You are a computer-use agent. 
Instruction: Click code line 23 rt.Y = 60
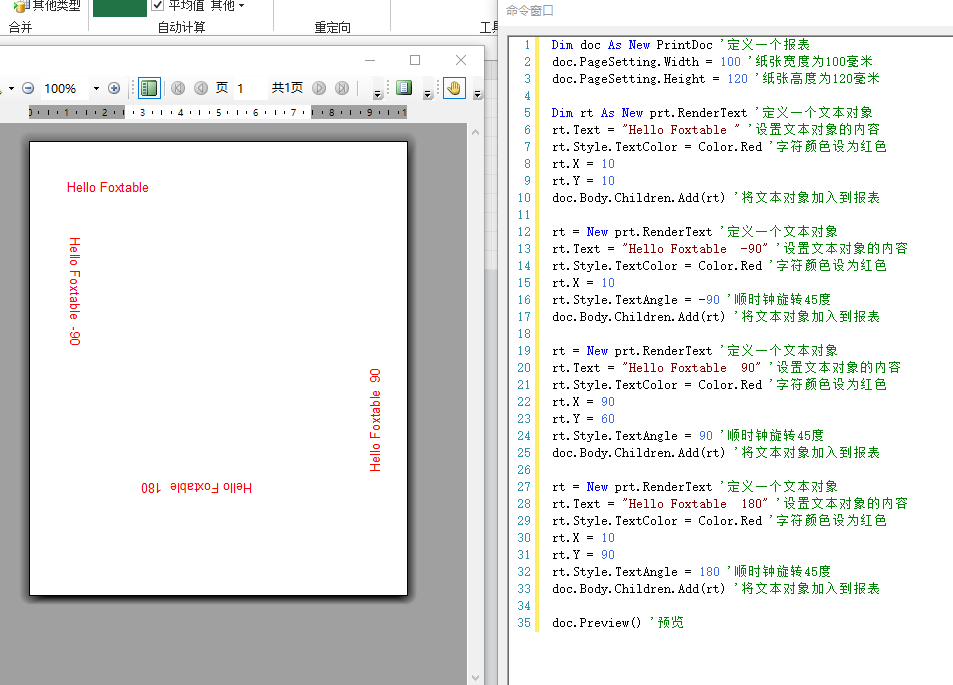[583, 419]
